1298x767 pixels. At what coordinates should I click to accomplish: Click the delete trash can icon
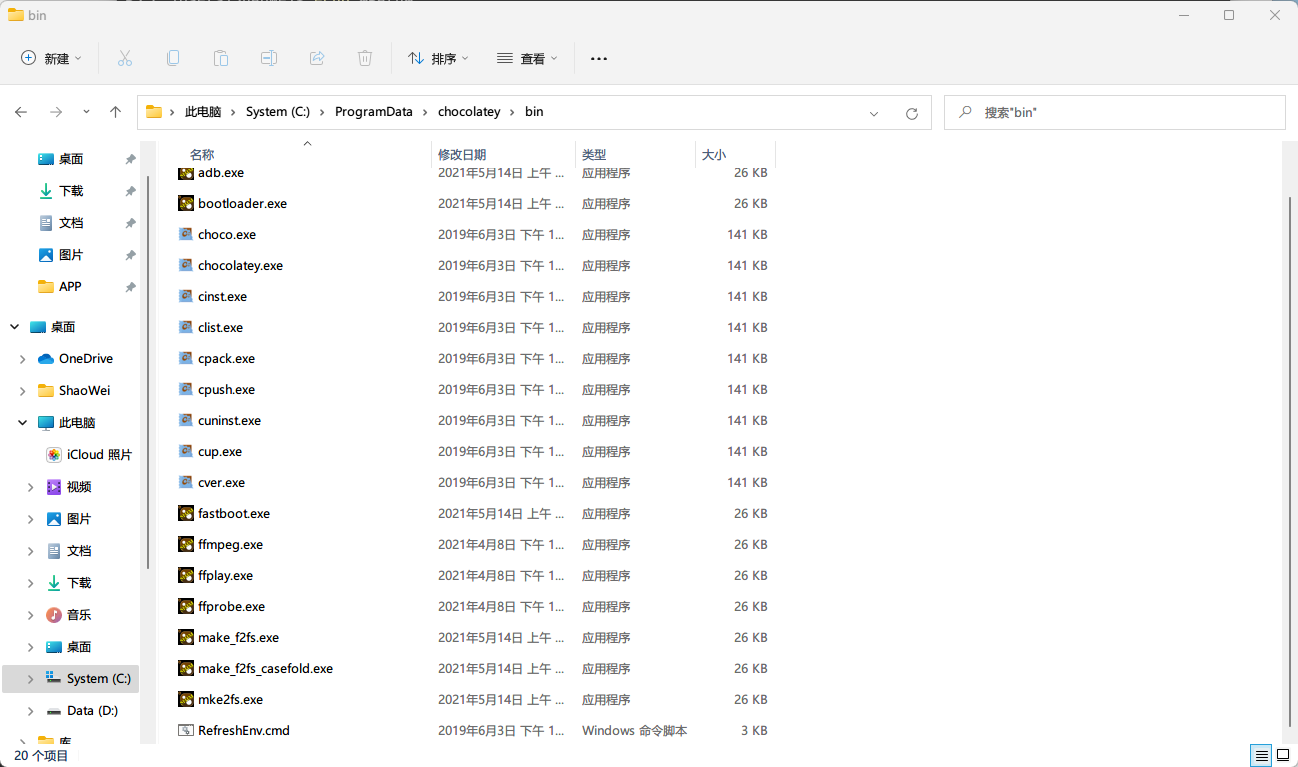coord(365,58)
